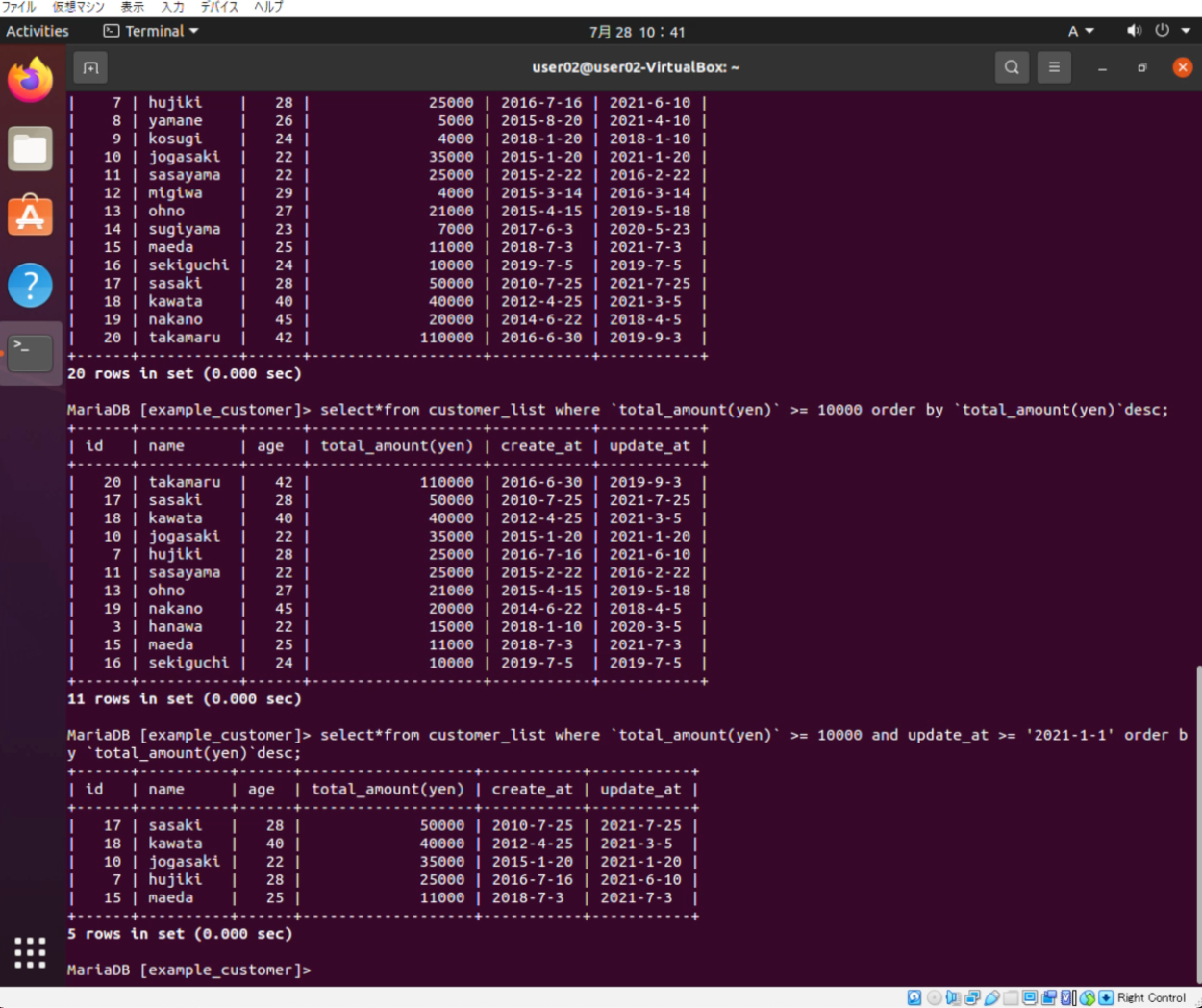Expand the Terminal app menu
The image size is (1202, 1008).
pos(151,31)
